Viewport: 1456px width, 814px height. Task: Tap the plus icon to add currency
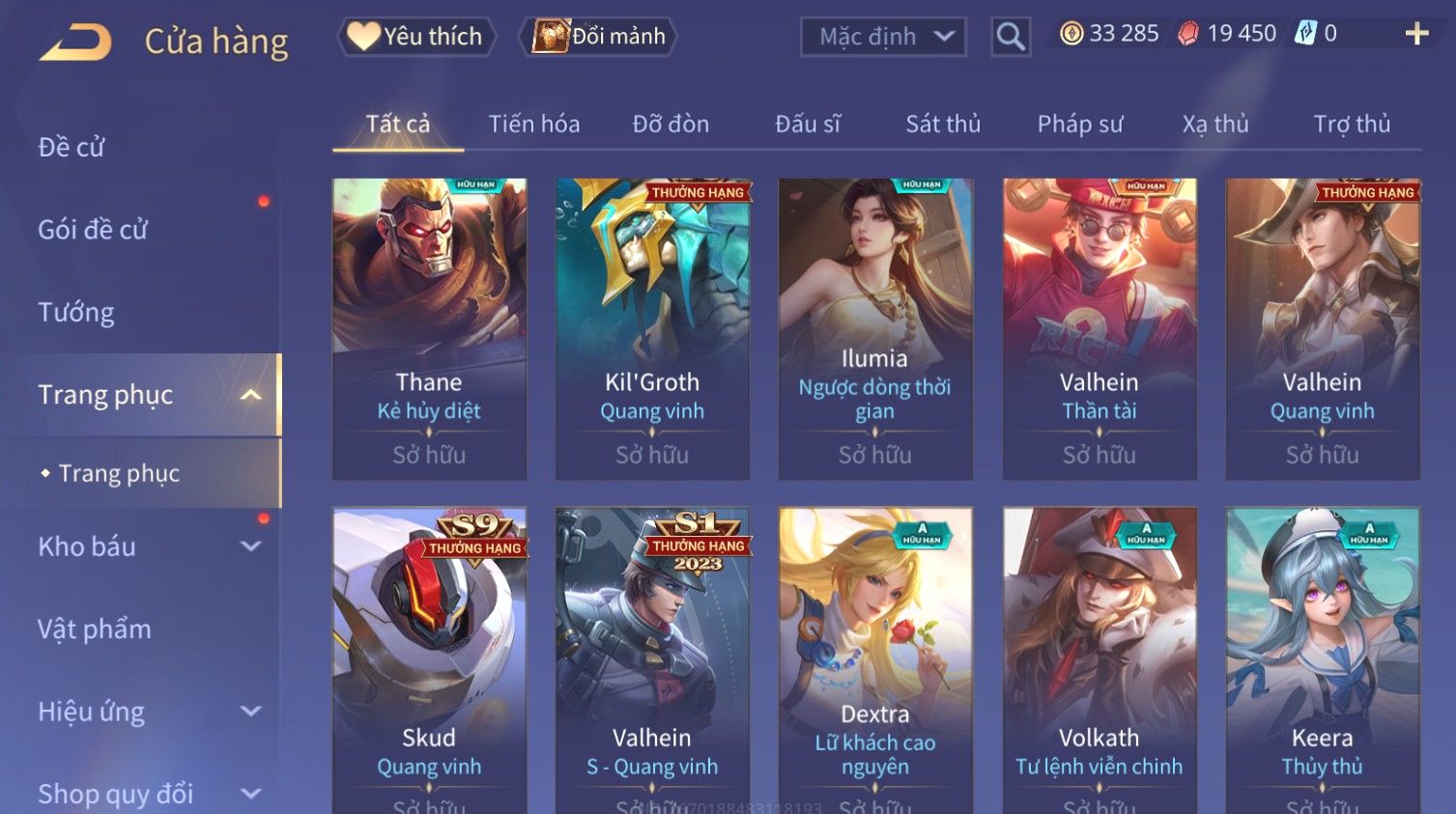click(1416, 34)
